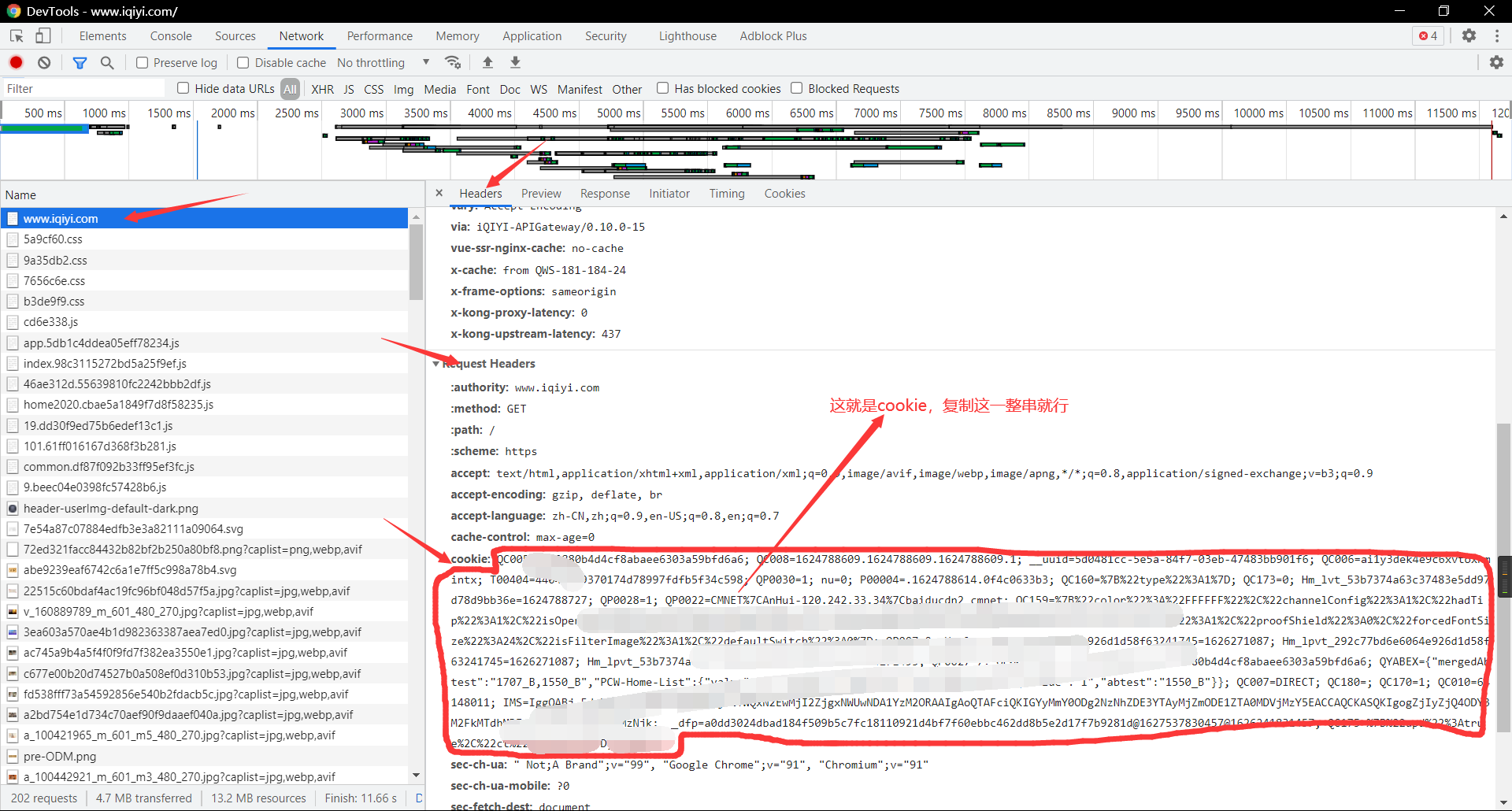Open the network search magnifier icon
This screenshot has width=1512, height=811.
(107, 62)
